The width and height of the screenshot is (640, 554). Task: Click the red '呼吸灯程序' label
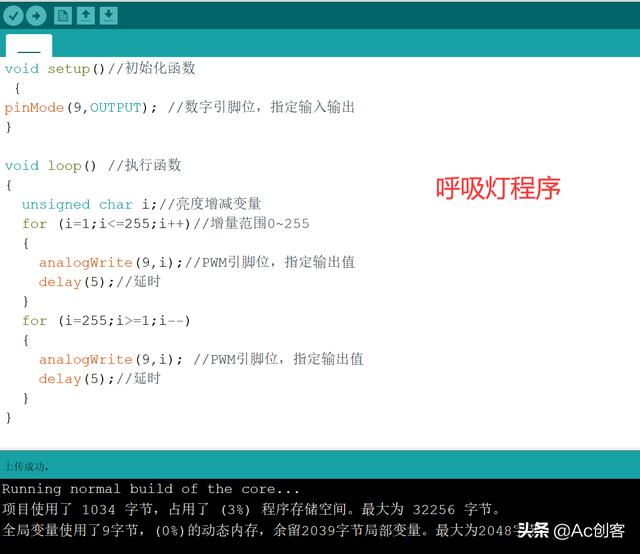(498, 189)
